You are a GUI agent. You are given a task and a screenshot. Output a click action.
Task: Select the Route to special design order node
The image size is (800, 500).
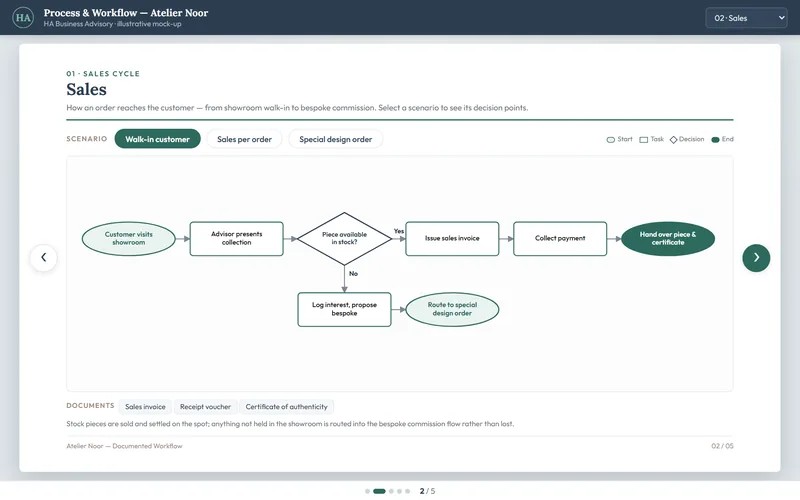pyautogui.click(x=452, y=309)
